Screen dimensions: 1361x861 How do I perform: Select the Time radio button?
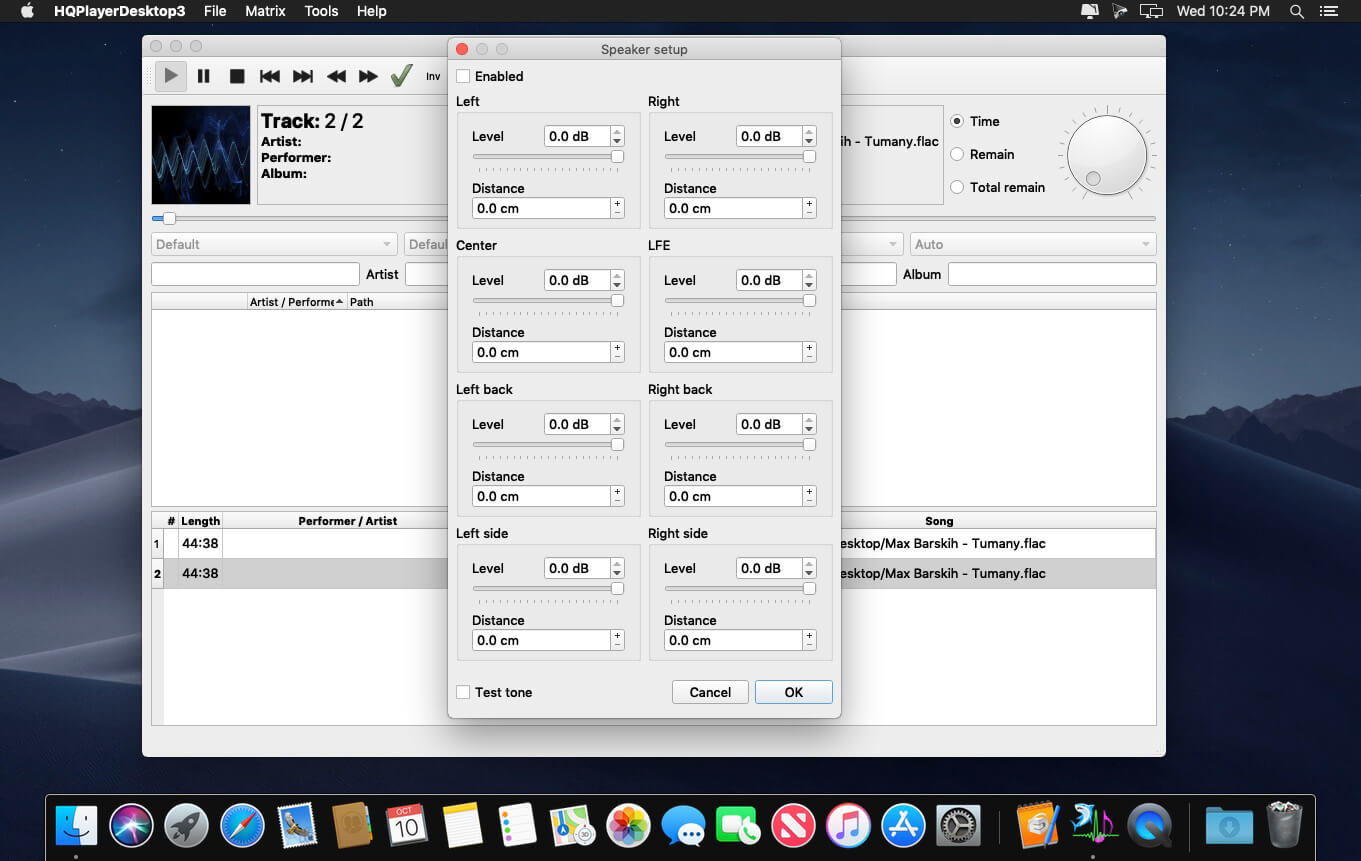coord(957,121)
